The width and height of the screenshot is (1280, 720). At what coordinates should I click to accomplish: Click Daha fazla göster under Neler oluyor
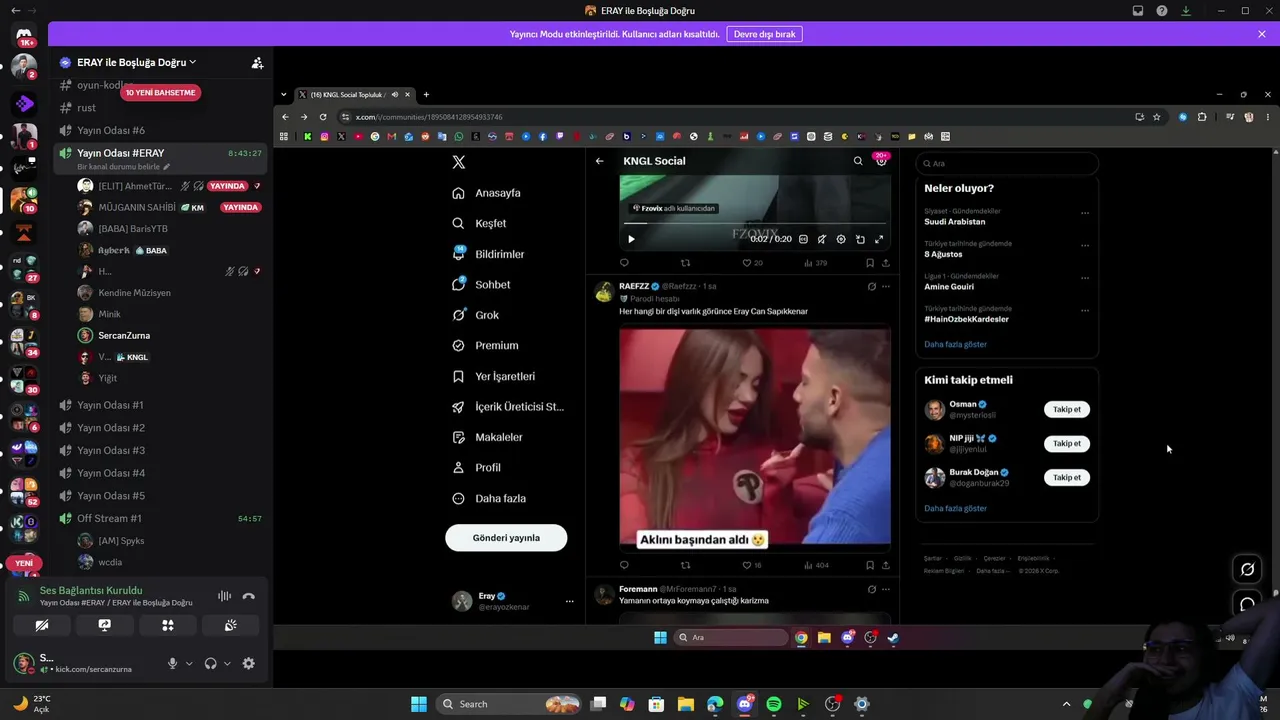pyautogui.click(x=955, y=344)
